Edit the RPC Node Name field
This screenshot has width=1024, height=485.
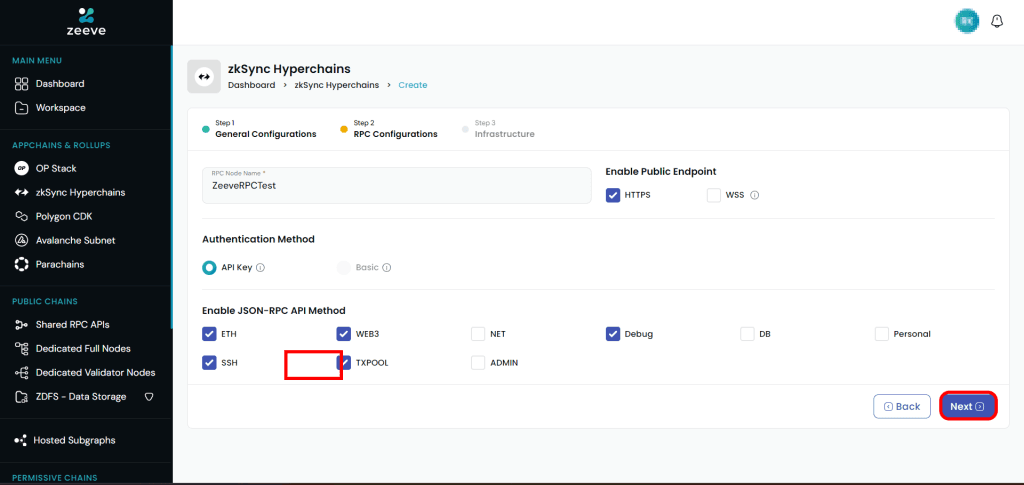tap(397, 185)
